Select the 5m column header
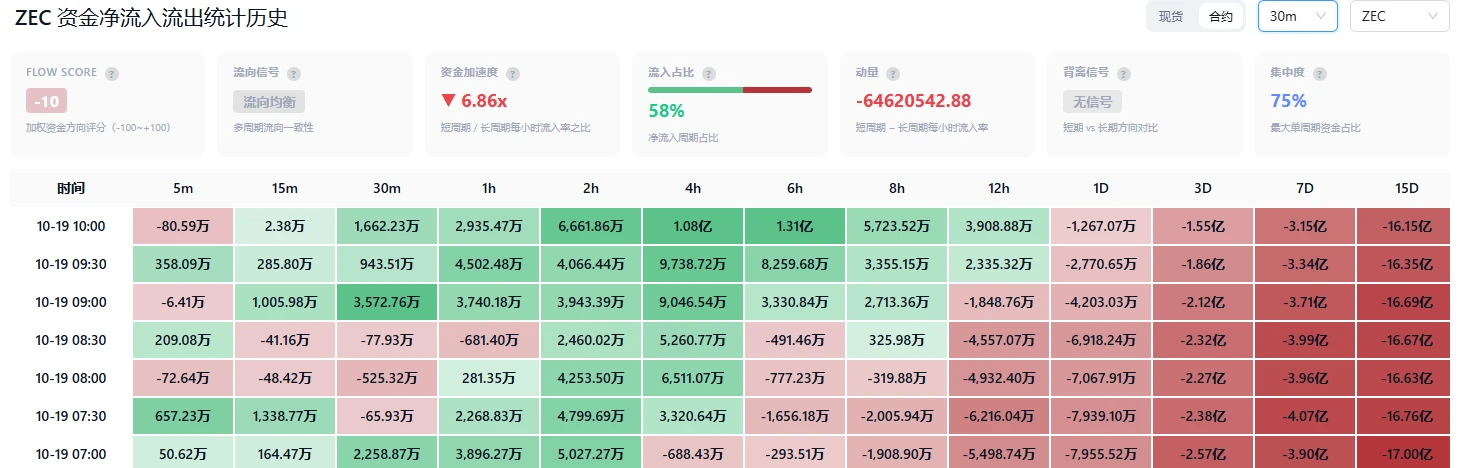Image resolution: width=1464 pixels, height=468 pixels. [183, 188]
